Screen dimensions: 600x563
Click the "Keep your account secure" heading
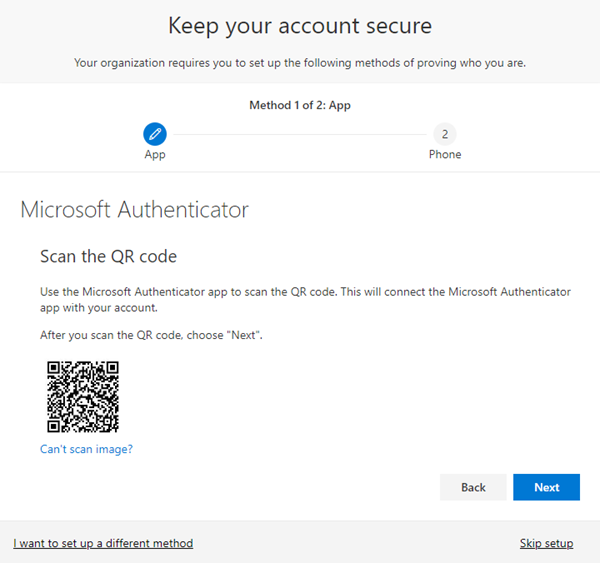point(299,25)
